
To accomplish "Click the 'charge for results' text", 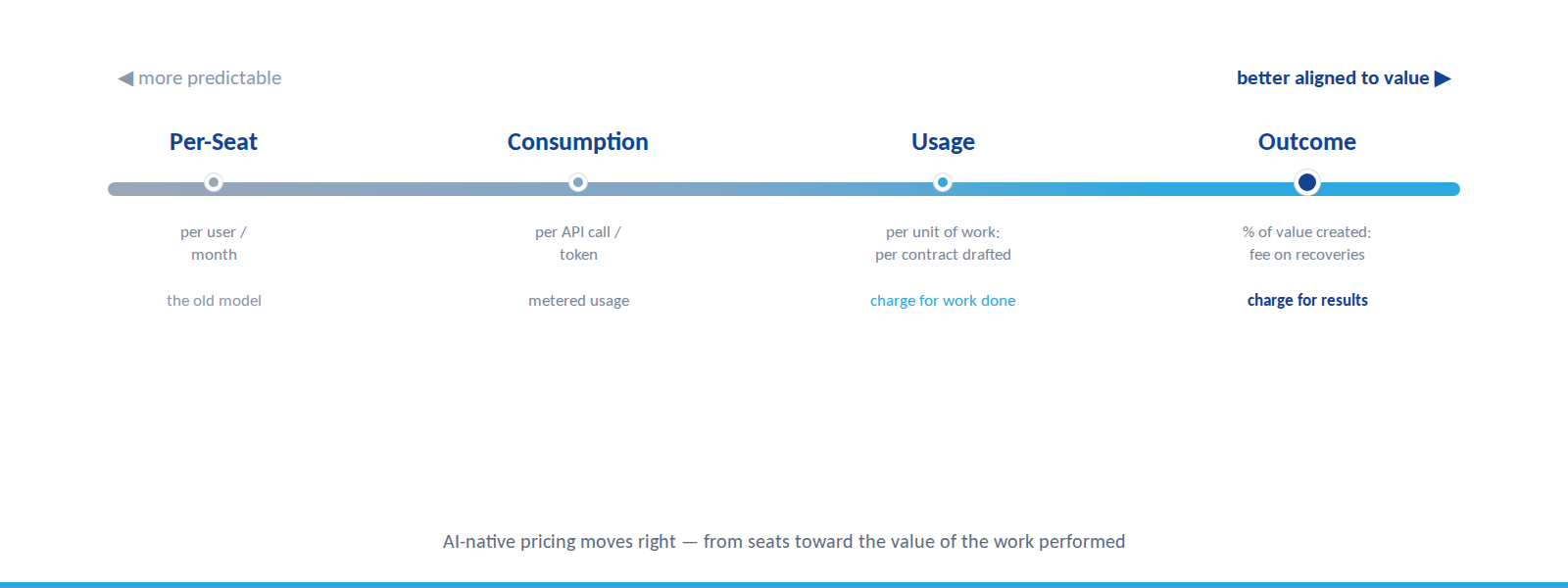I will (1307, 301).
